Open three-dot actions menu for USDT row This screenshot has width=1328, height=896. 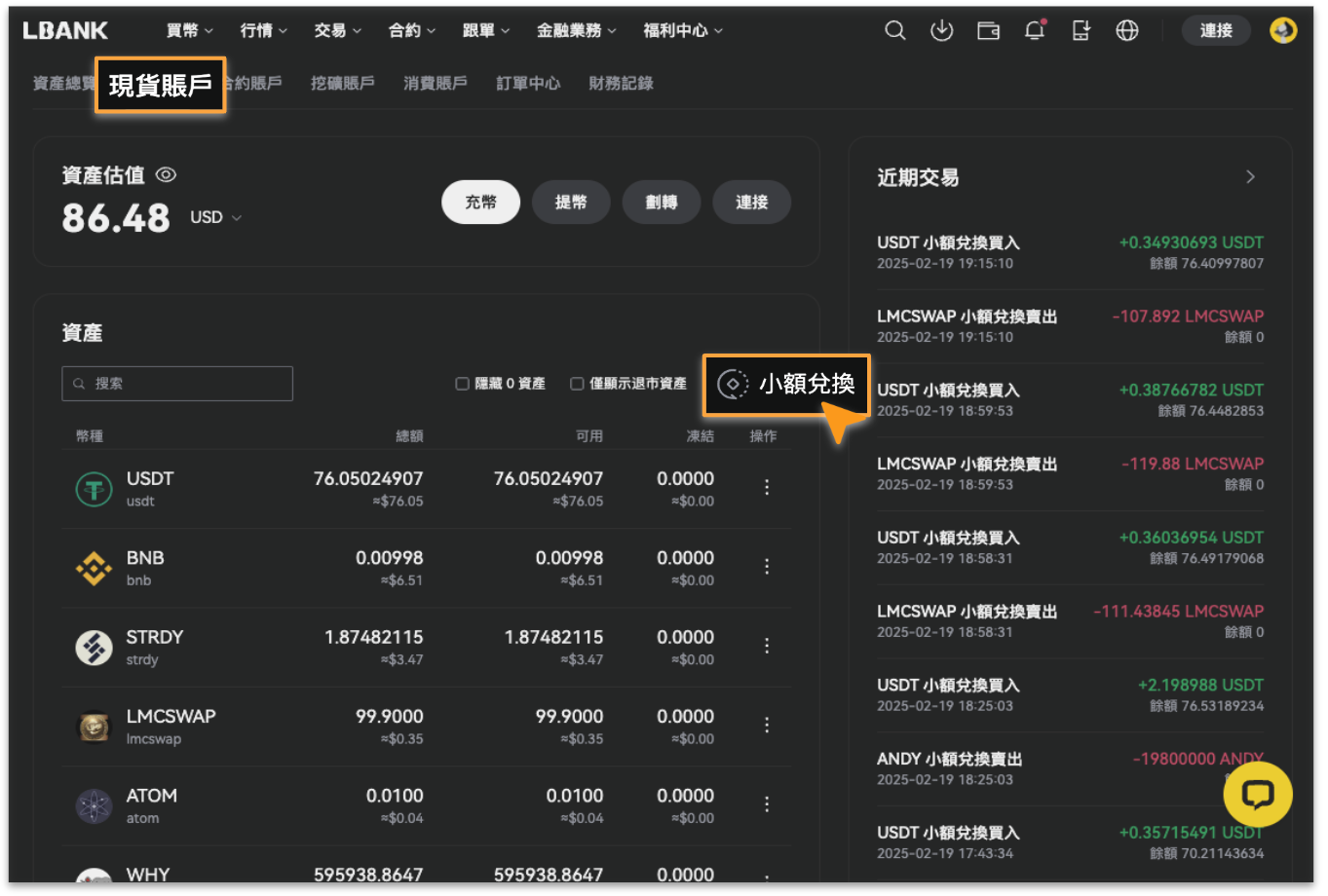pos(767,487)
